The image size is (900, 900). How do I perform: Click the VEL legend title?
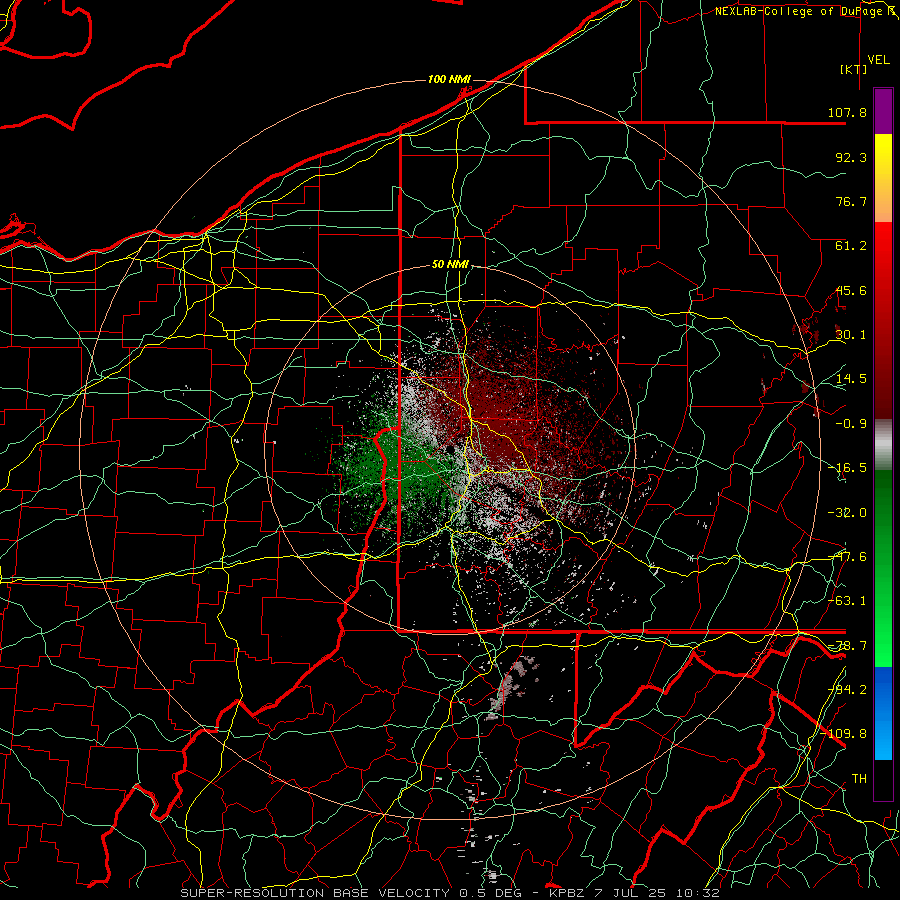[x=879, y=60]
